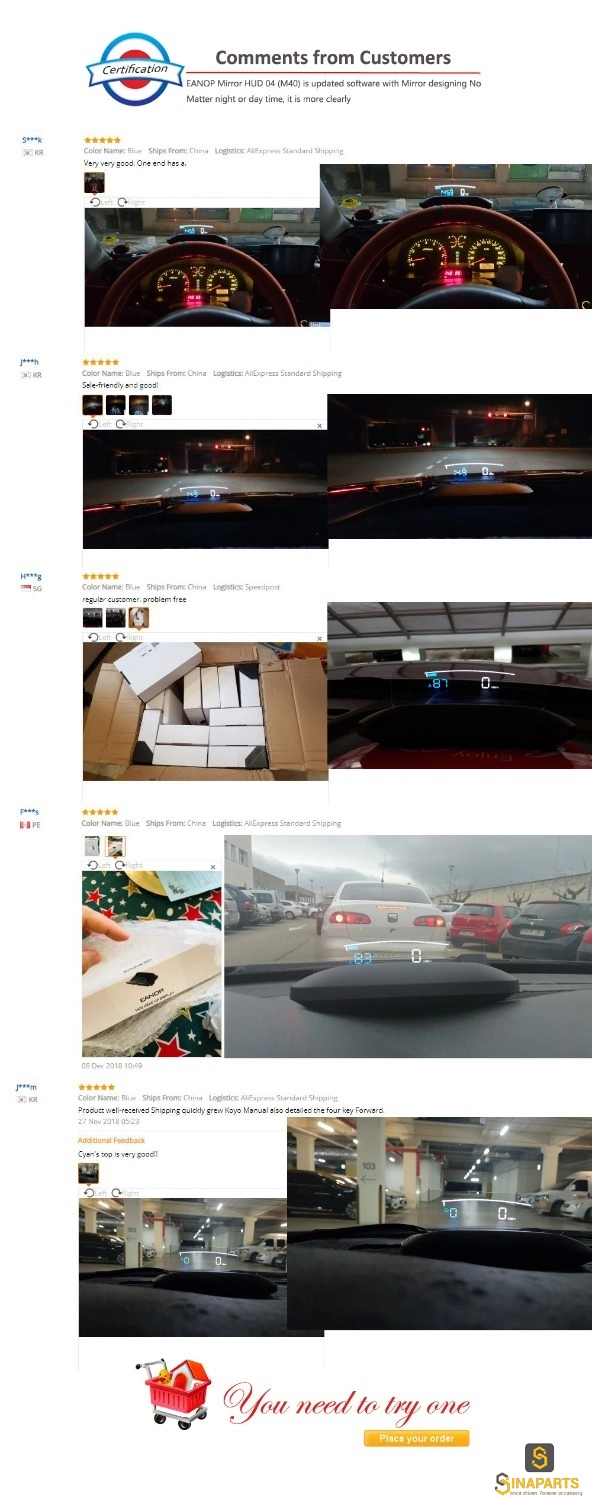This screenshot has height=1500, width=592.
Task: Close the box photo viewer in H***g's review
Action: click(x=320, y=638)
